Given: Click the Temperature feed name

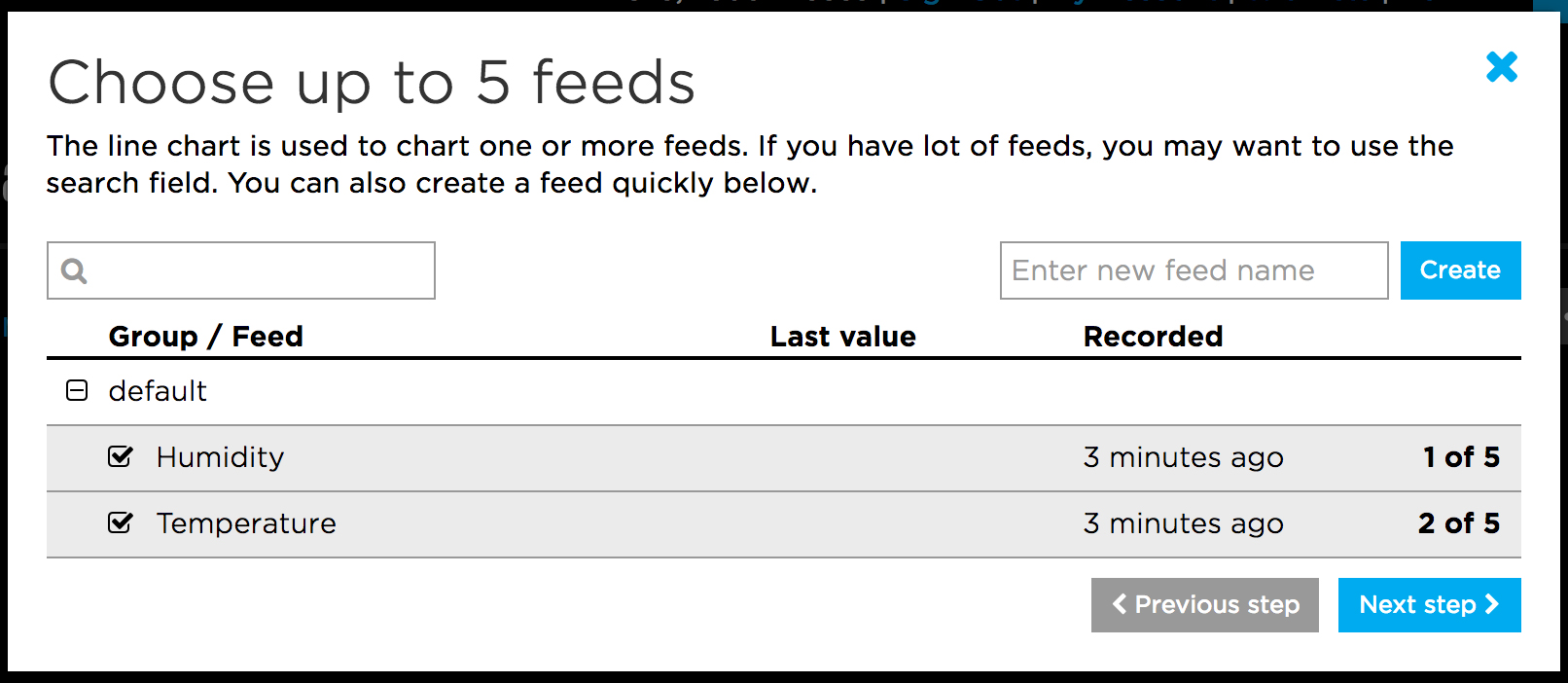Looking at the screenshot, I should coord(246,523).
